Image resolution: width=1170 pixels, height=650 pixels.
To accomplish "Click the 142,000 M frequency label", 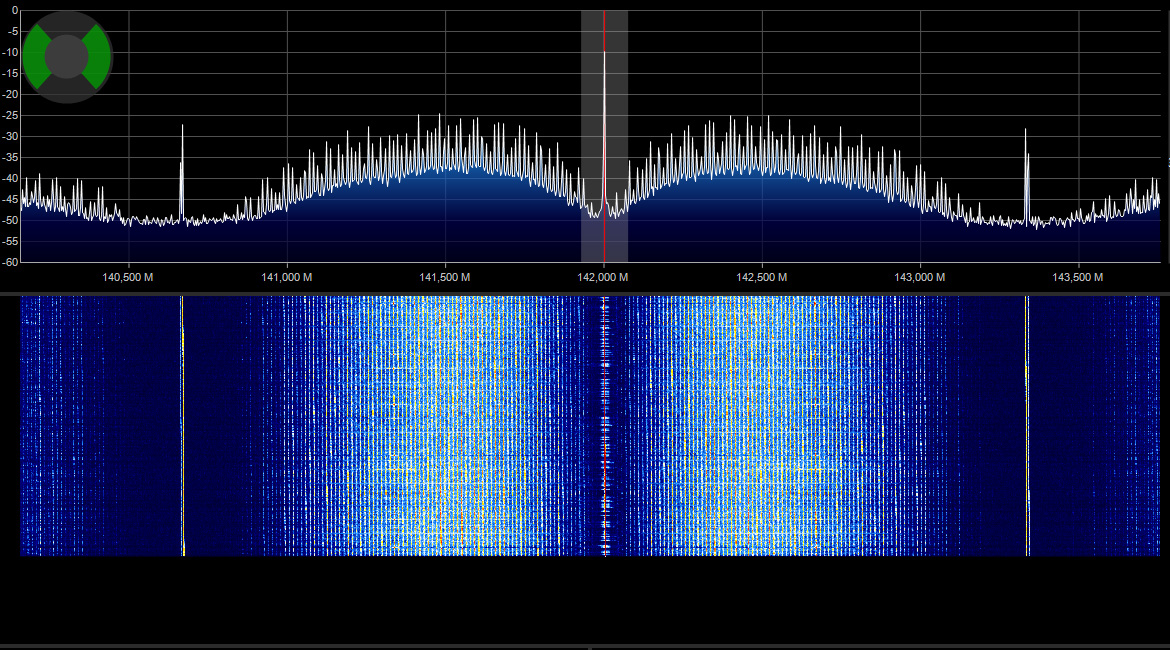I will click(x=603, y=278).
